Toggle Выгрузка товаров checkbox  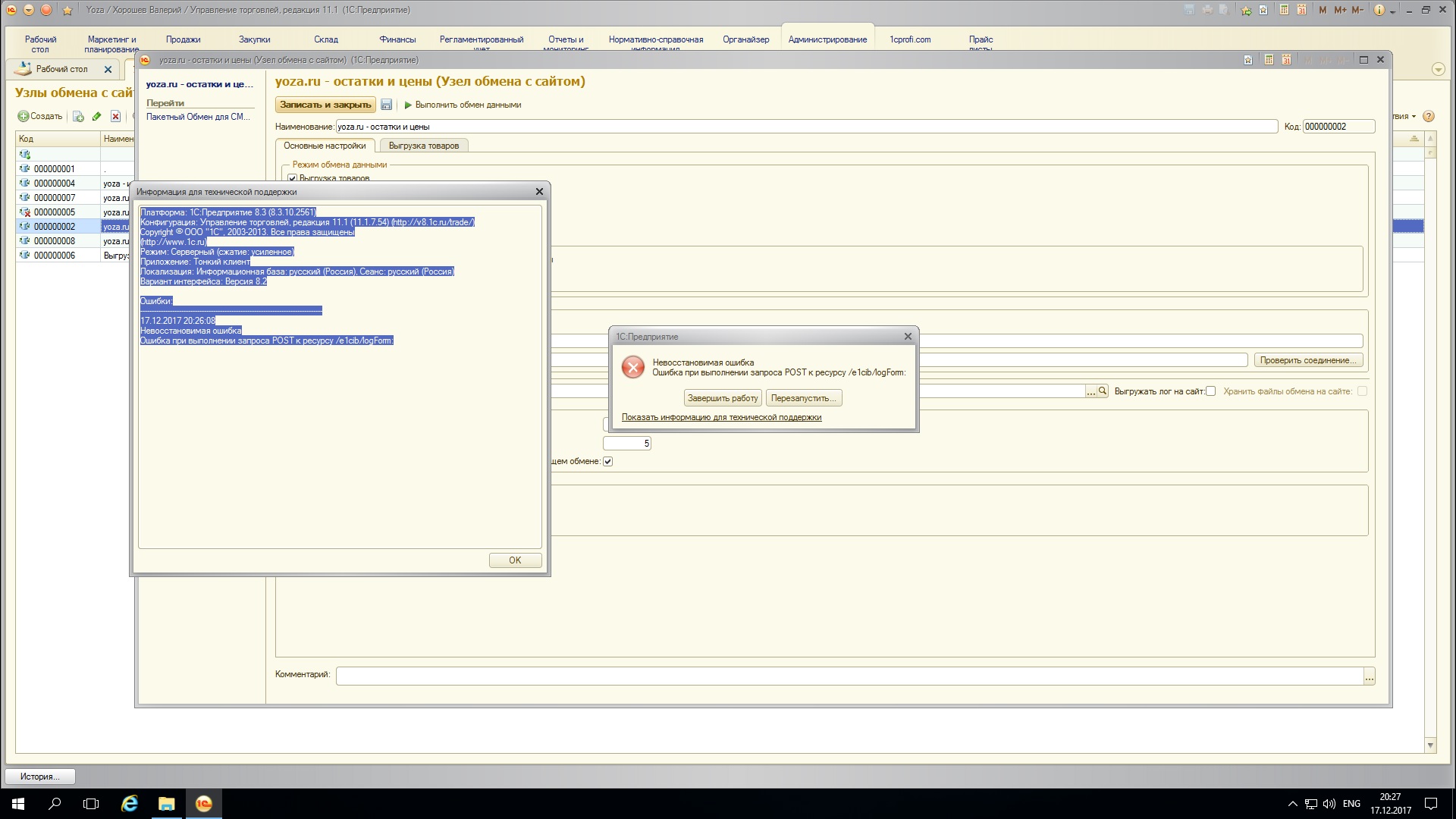292,178
